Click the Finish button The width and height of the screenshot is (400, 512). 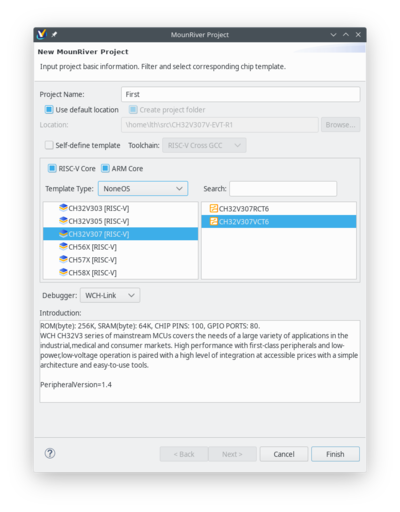335,454
